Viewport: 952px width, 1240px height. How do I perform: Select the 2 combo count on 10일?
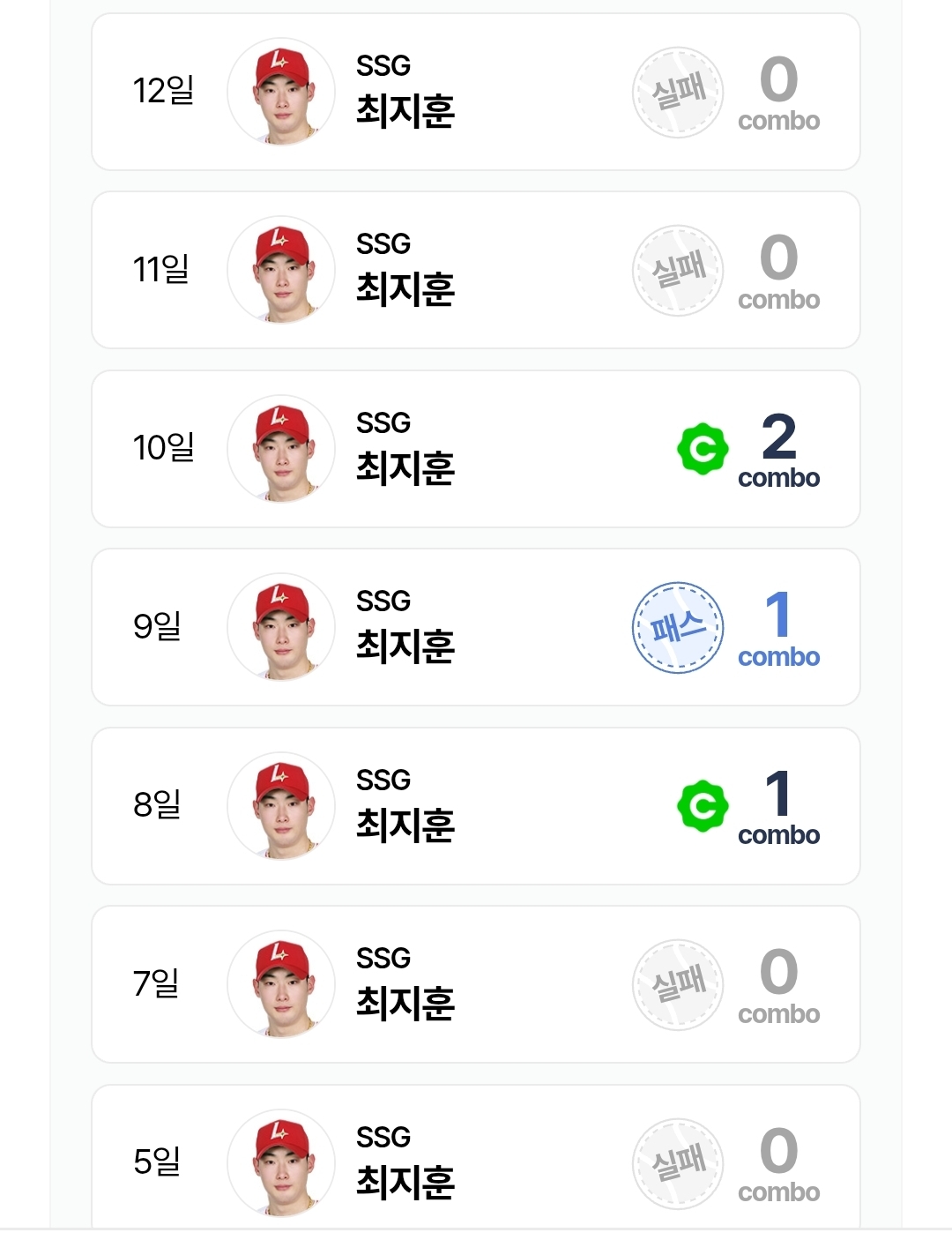tap(779, 450)
